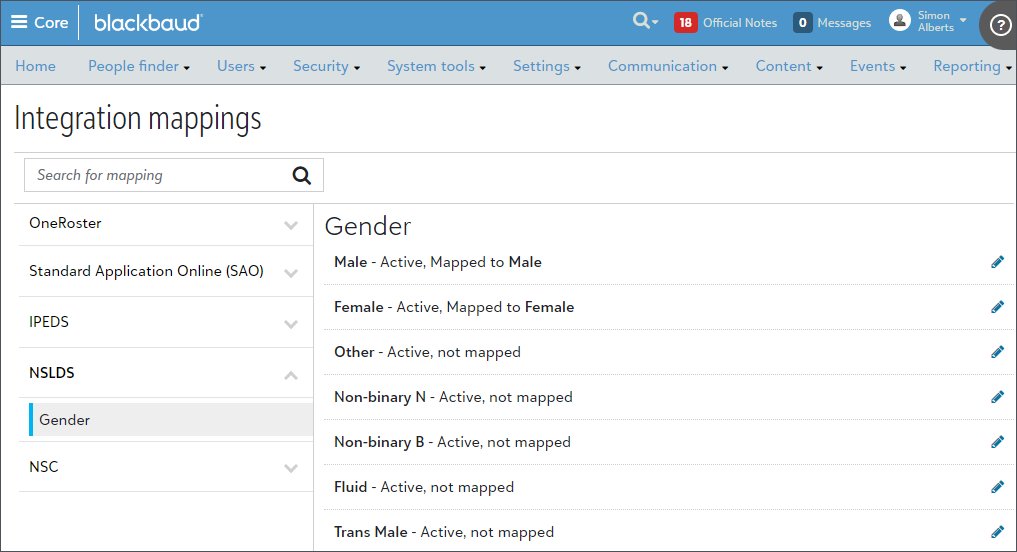
Task: Click the Messages link text
Action: point(844,23)
